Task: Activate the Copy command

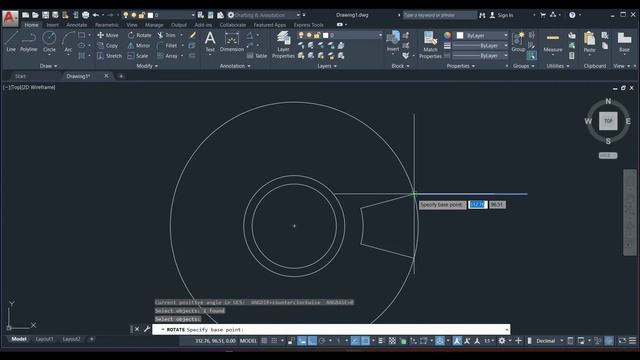Action: pos(108,45)
